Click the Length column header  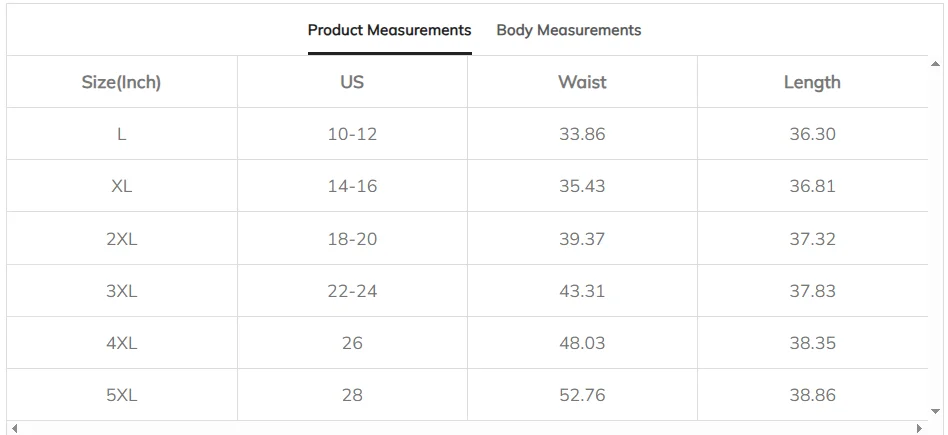pos(812,82)
